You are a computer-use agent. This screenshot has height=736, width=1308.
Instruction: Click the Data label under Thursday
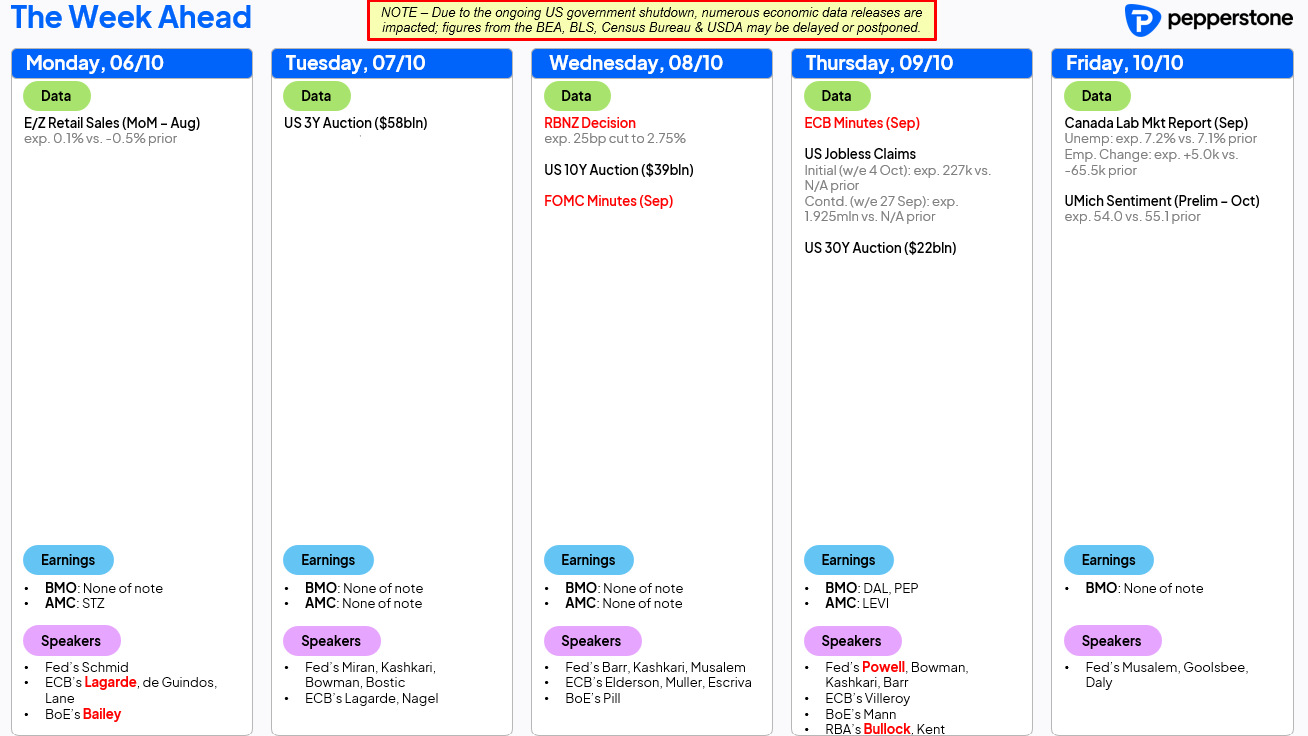[x=837, y=96]
